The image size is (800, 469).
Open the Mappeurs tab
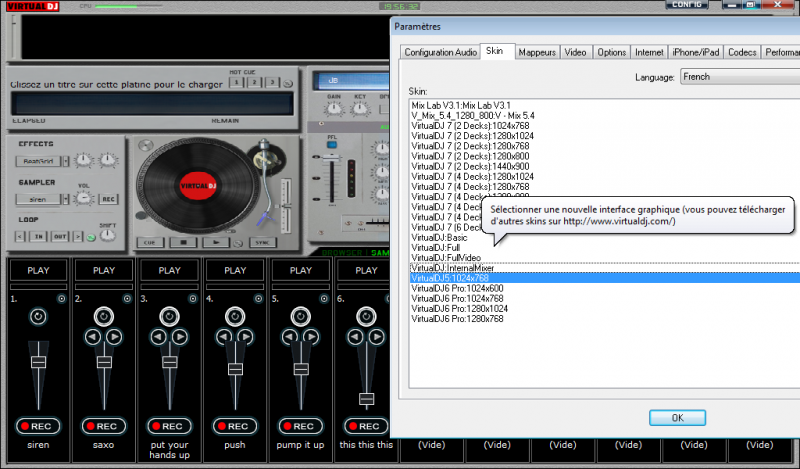(x=537, y=52)
